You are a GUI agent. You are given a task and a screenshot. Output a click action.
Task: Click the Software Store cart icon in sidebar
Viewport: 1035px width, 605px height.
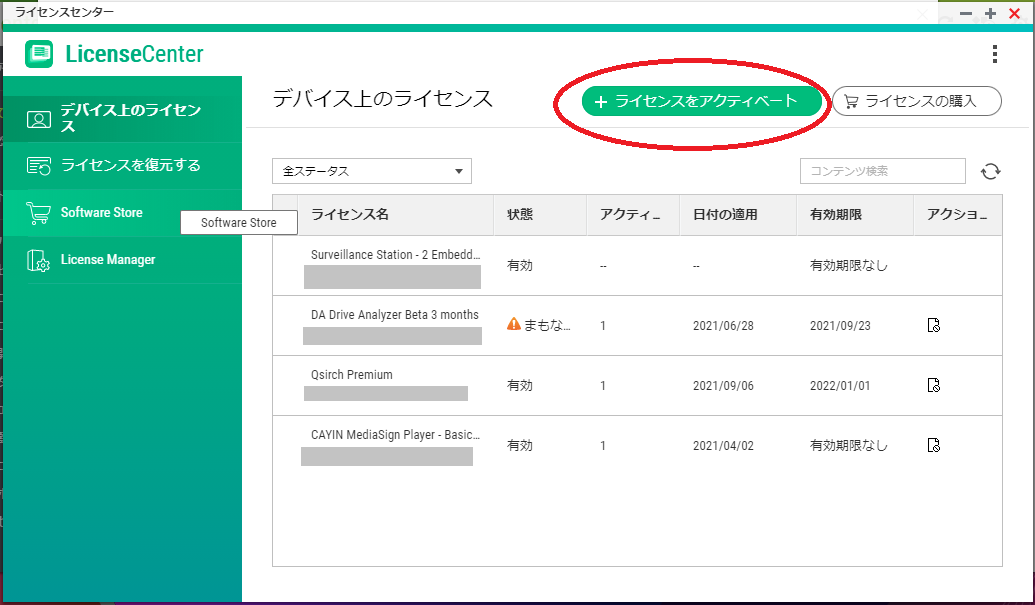tap(38, 213)
